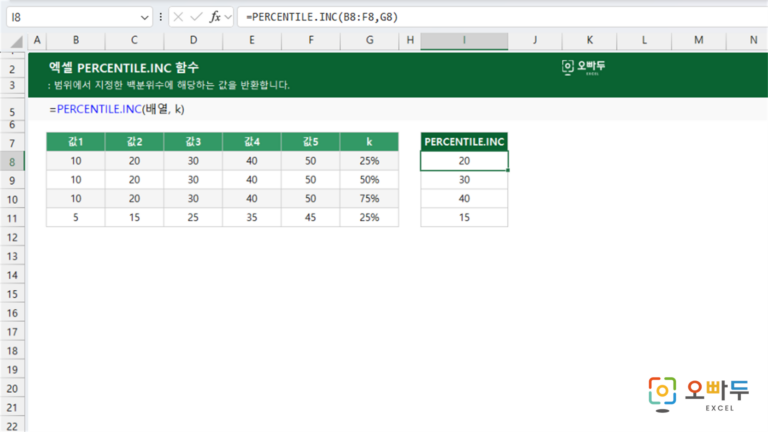Click the 값5 header cell
768x432 pixels.
[311, 142]
